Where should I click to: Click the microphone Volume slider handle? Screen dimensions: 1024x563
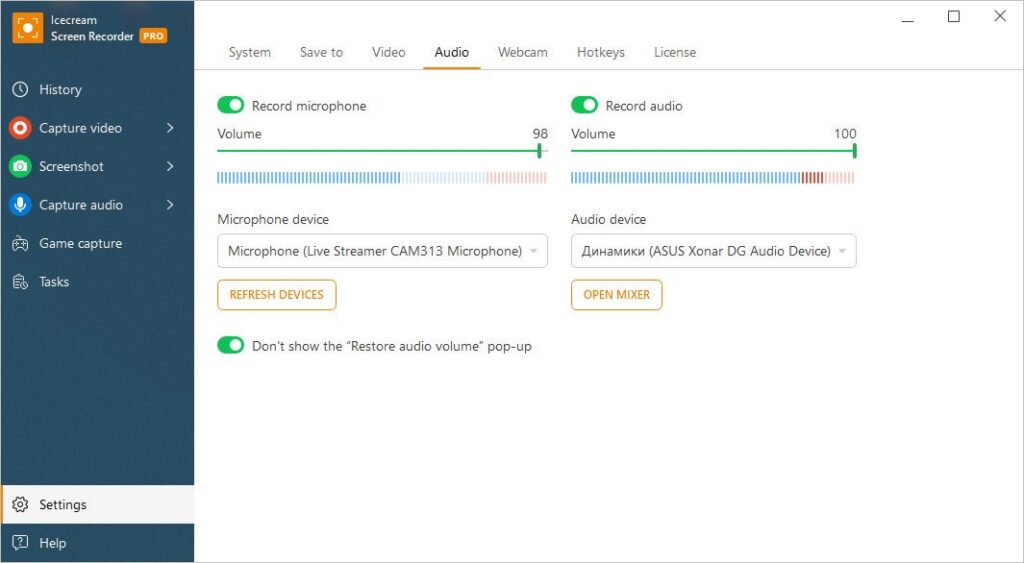[539, 151]
